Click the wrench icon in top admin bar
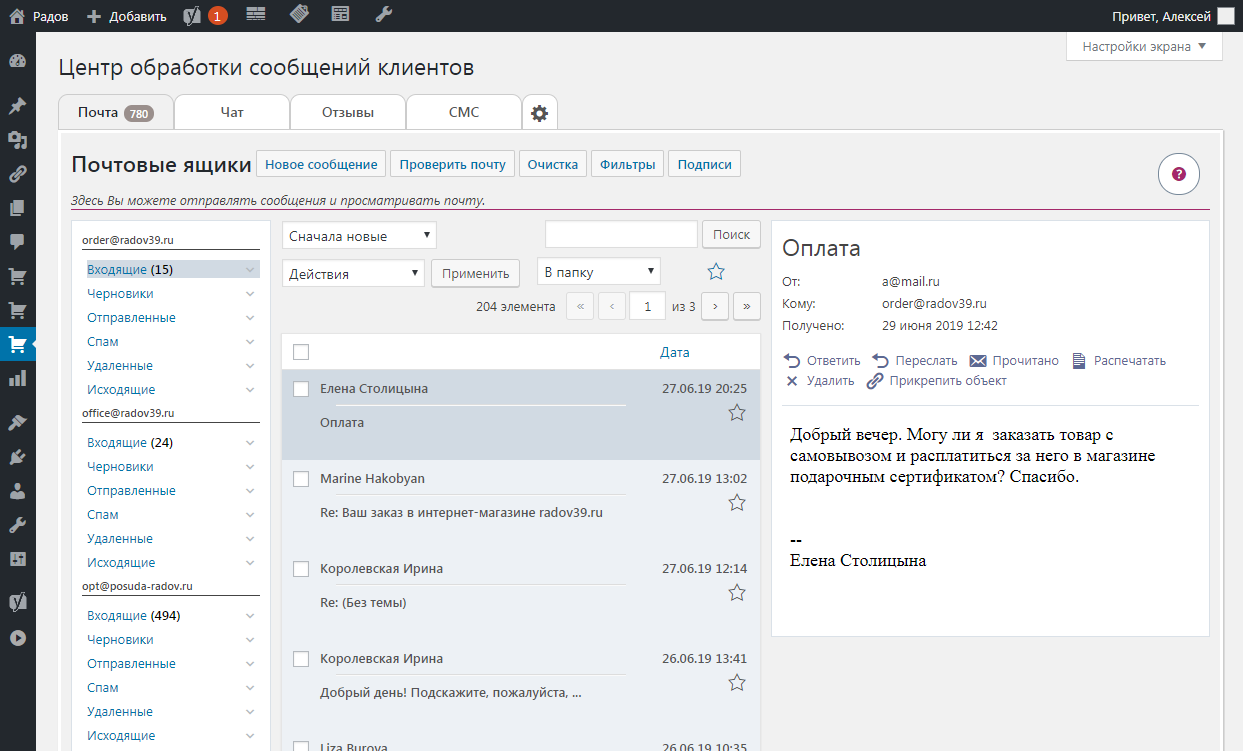Screen dimensions: 1243x751 click(383, 14)
